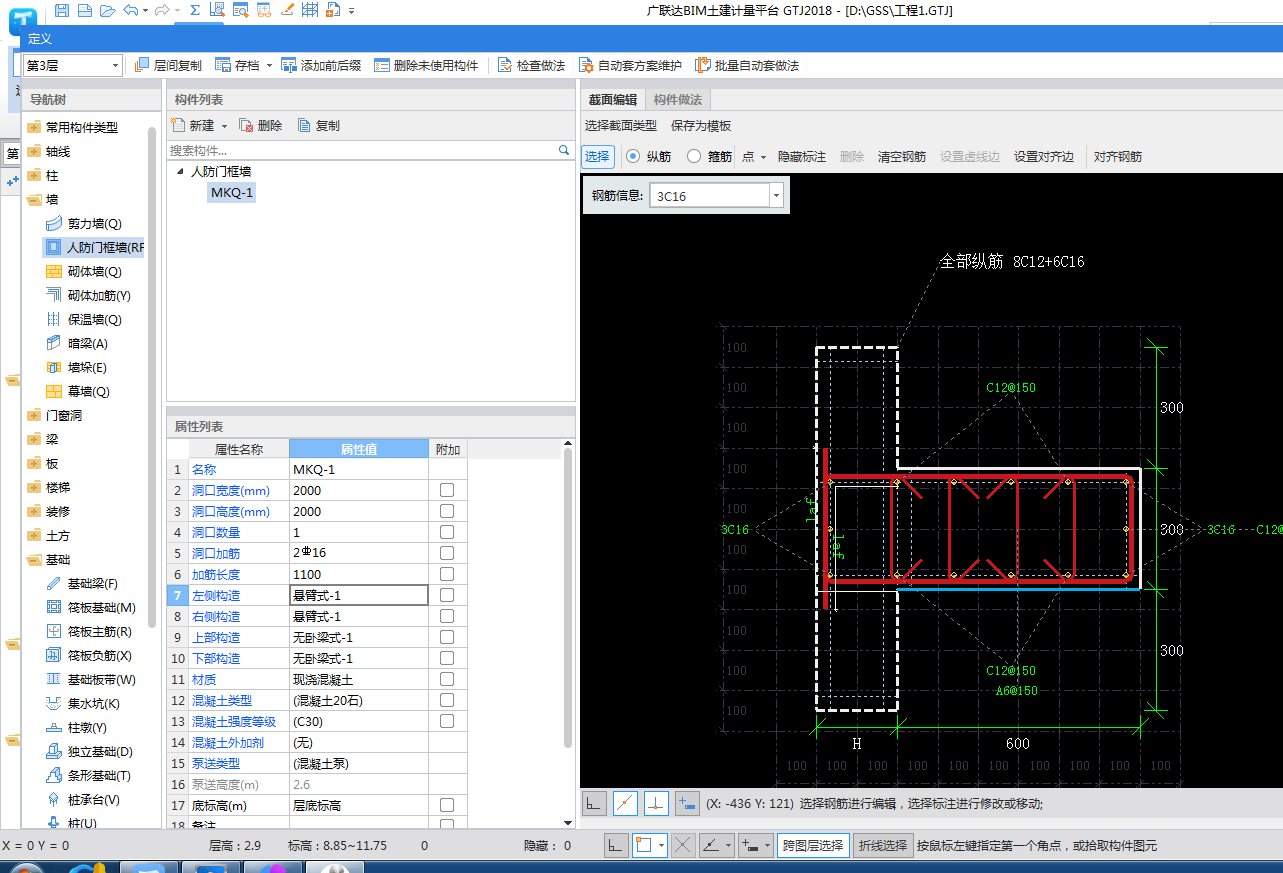Screen dimensions: 1283x873
Task: Open the 新建 dropdown arrow
Action: tap(224, 126)
